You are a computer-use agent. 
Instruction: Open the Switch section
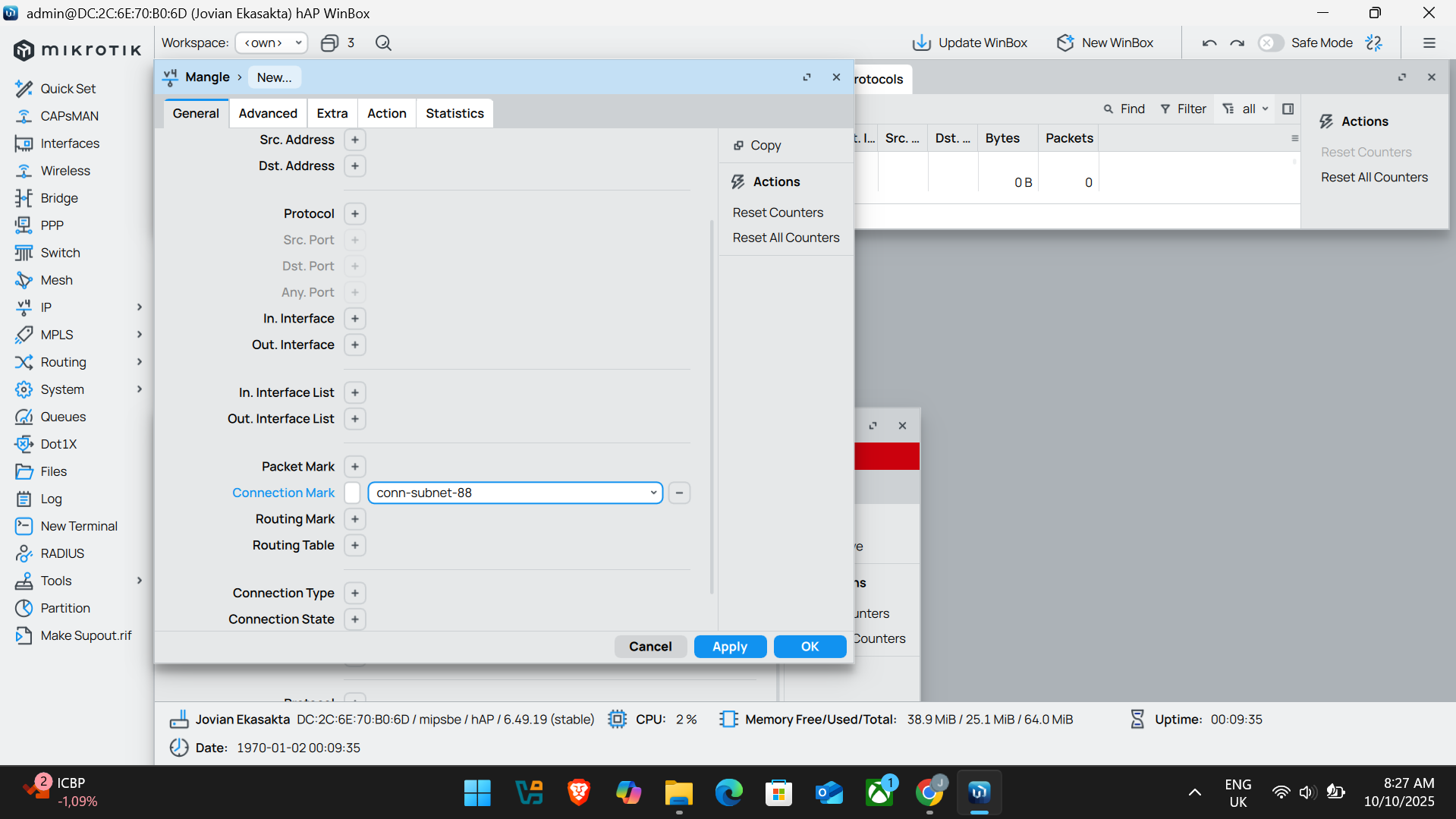[60, 253]
